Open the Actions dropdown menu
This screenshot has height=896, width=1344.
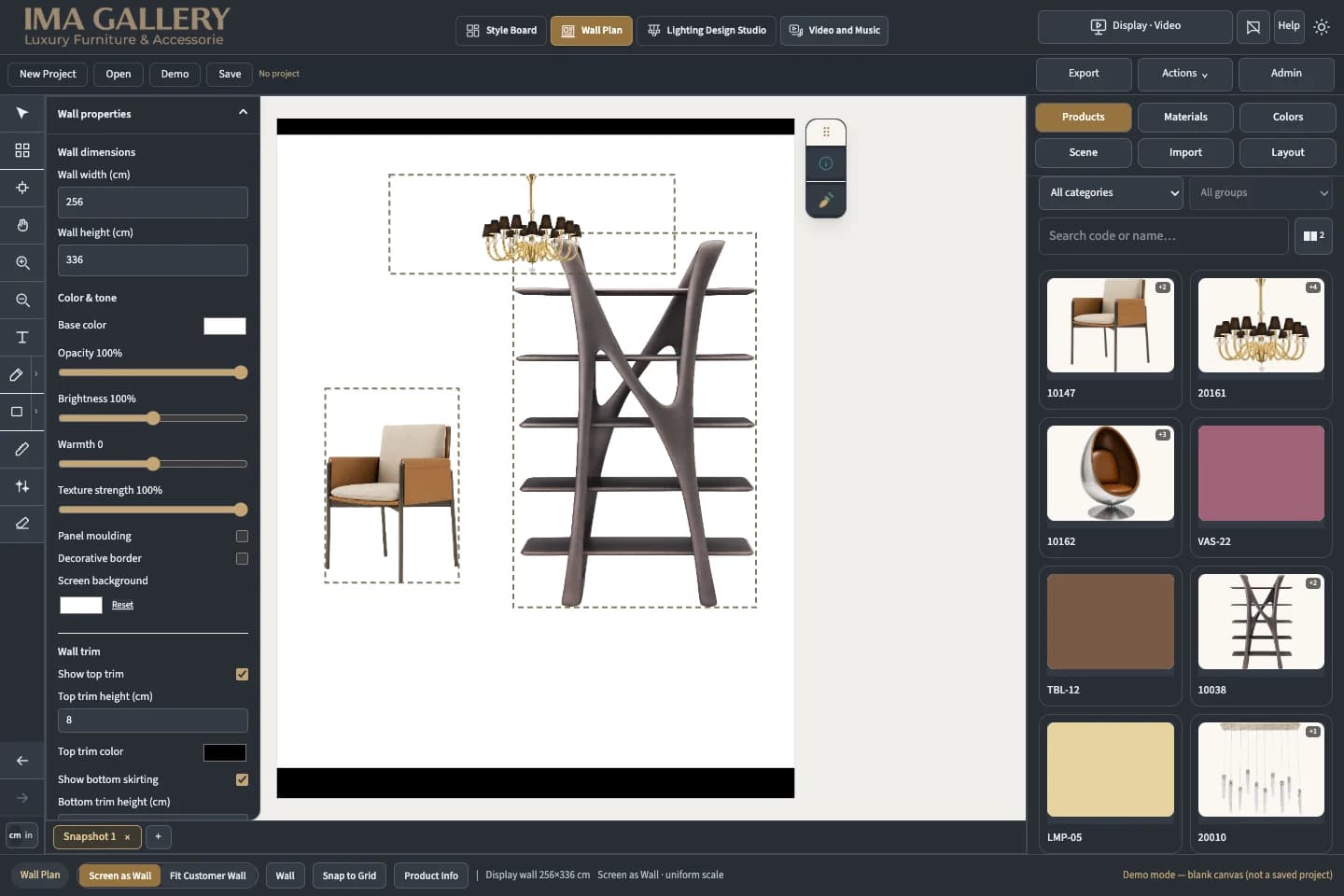(x=1184, y=74)
